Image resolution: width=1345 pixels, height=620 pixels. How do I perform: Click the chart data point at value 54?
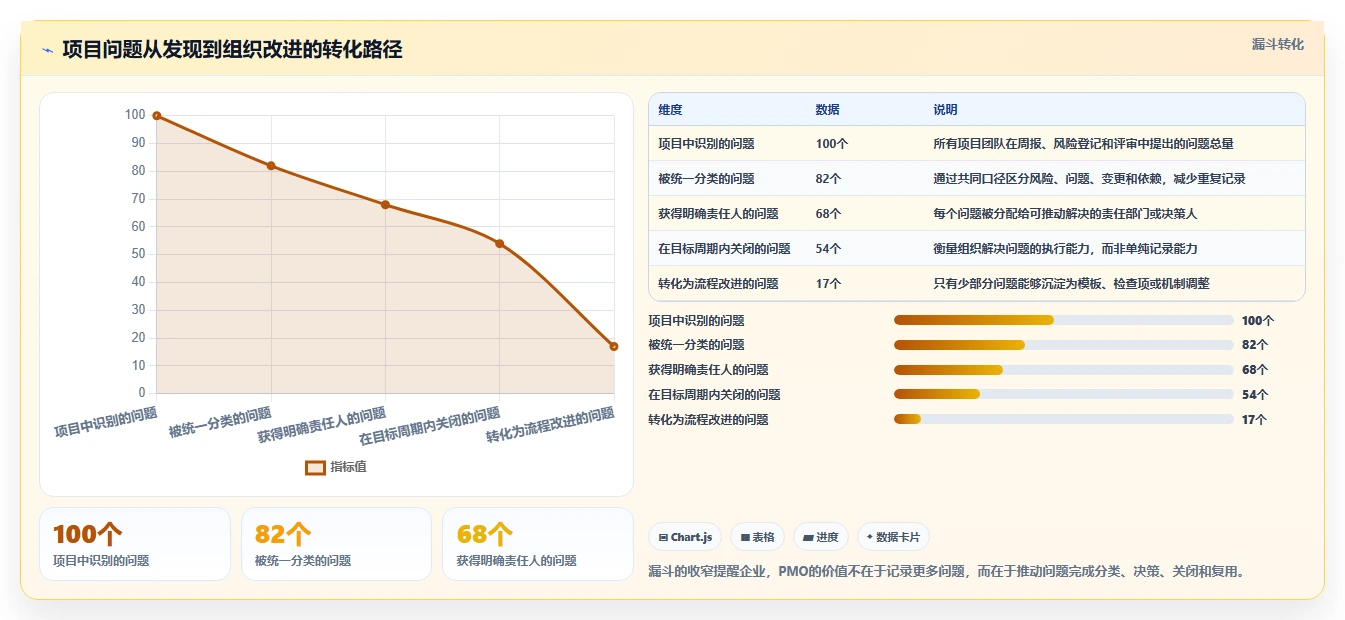point(500,244)
